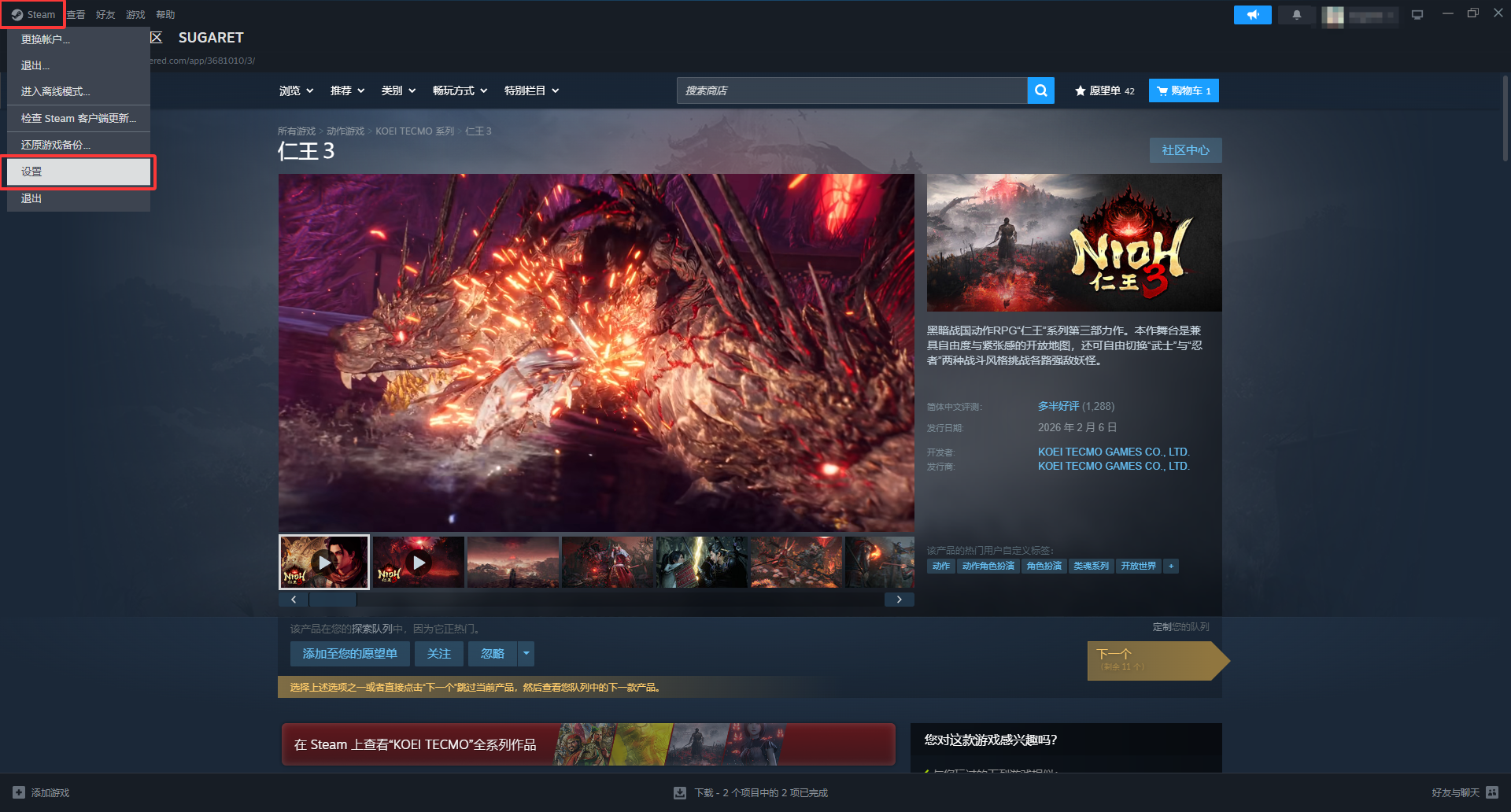
Task: Click the add game plus icon
Action: click(19, 792)
